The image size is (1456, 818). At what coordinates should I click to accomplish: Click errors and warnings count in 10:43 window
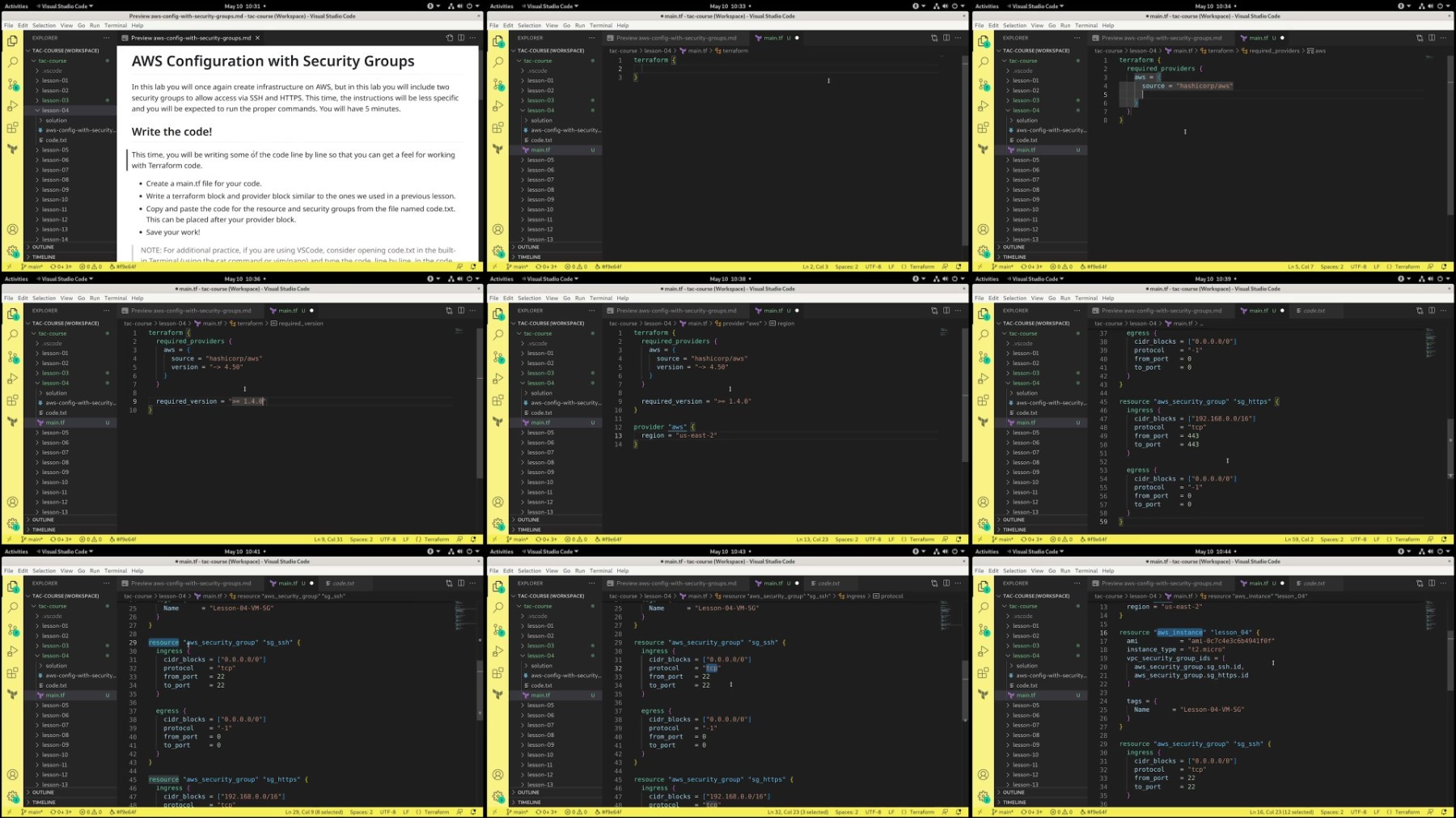(576, 812)
